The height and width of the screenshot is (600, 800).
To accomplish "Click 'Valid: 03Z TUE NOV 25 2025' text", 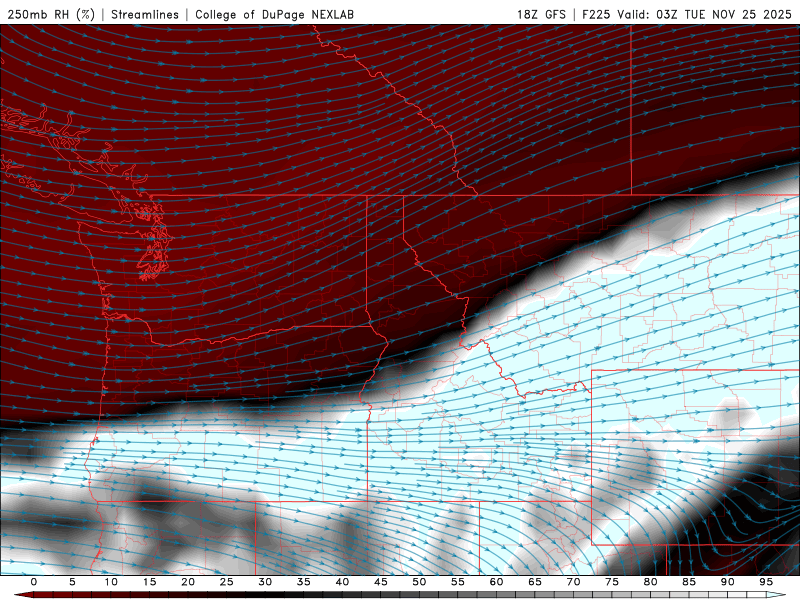I will pyautogui.click(x=704, y=14).
